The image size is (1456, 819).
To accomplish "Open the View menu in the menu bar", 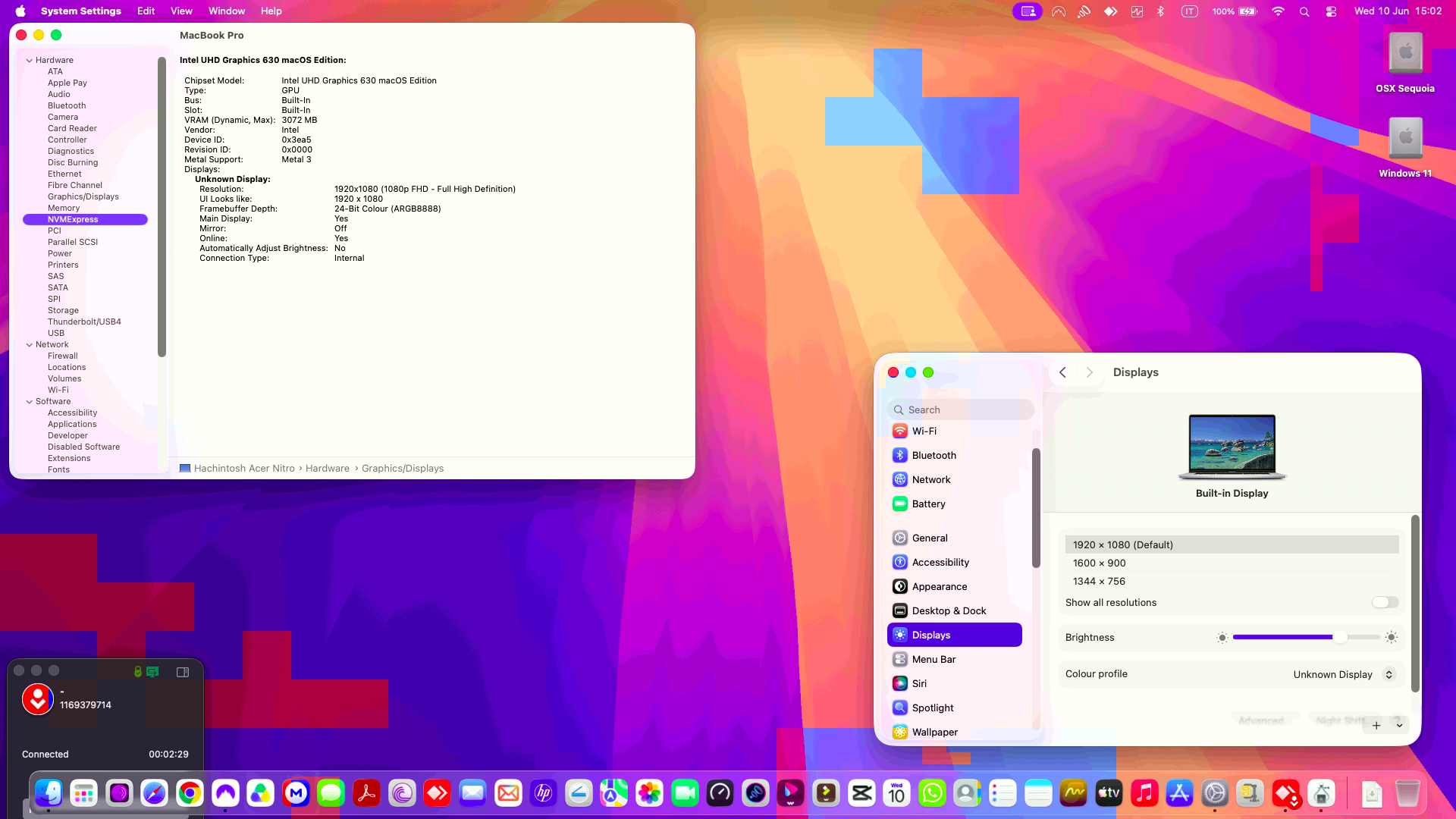I will tap(181, 11).
